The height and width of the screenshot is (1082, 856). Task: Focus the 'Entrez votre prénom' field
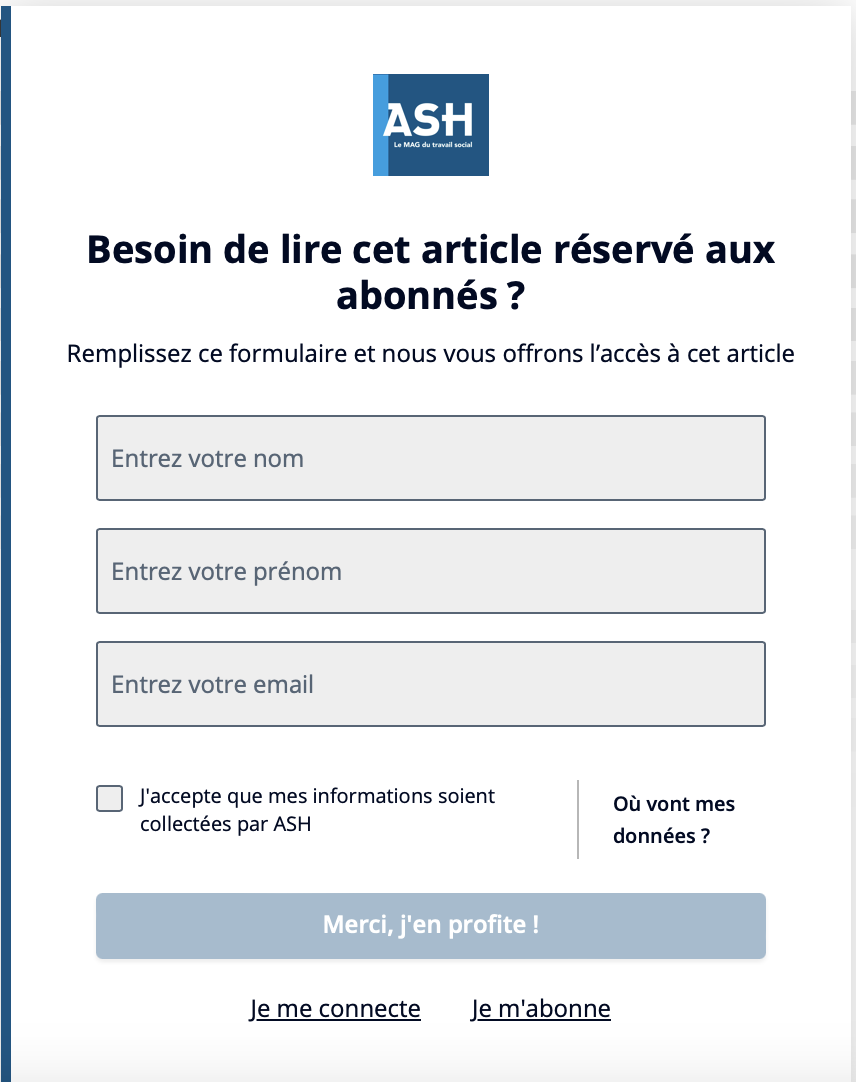pos(431,571)
